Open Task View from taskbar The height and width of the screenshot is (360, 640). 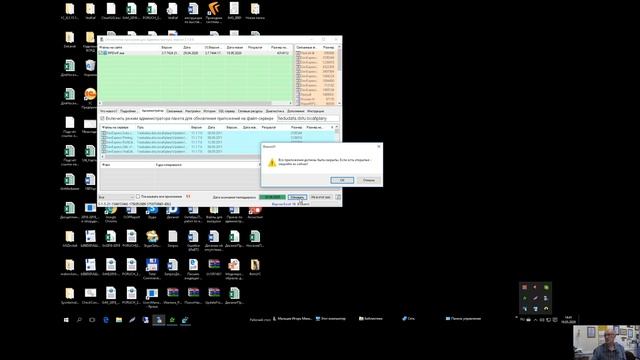(92, 320)
